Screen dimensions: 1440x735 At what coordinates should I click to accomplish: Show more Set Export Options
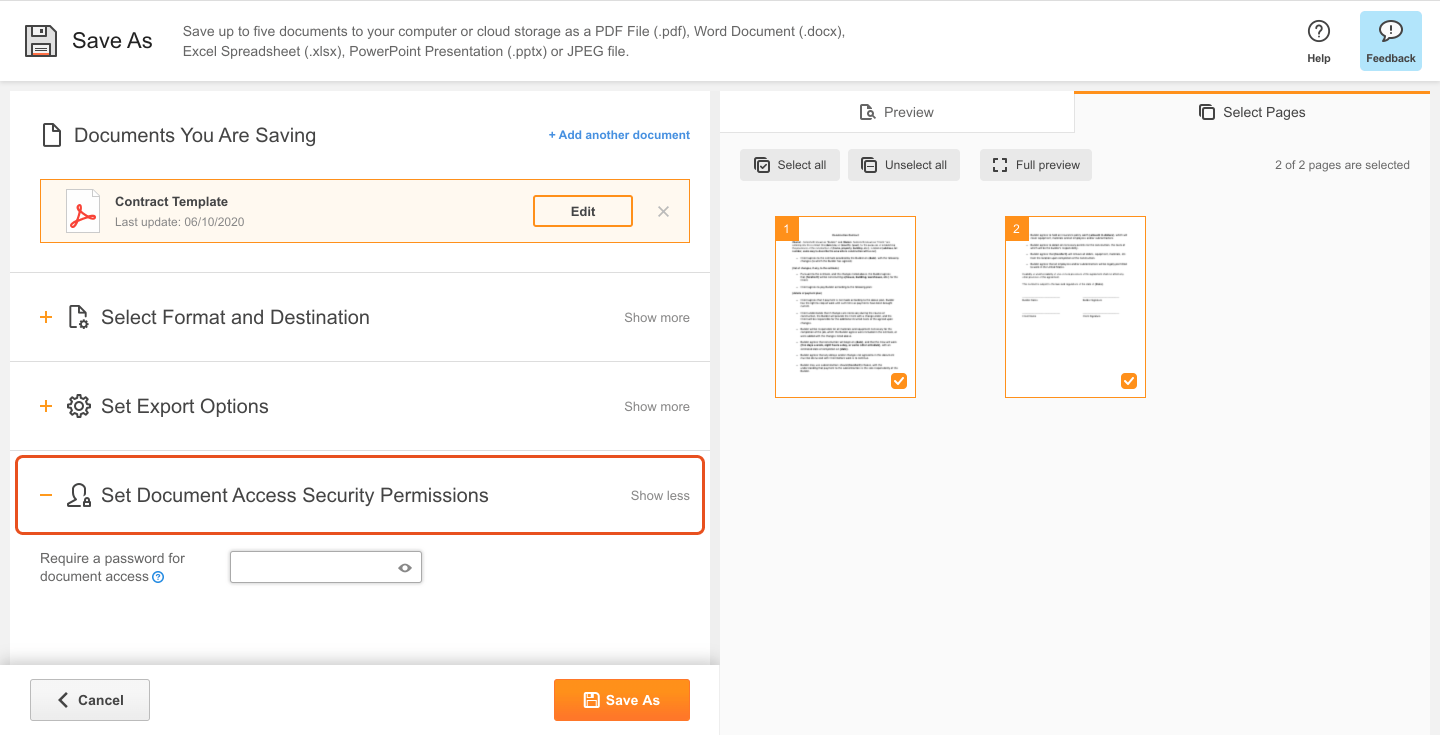point(657,406)
